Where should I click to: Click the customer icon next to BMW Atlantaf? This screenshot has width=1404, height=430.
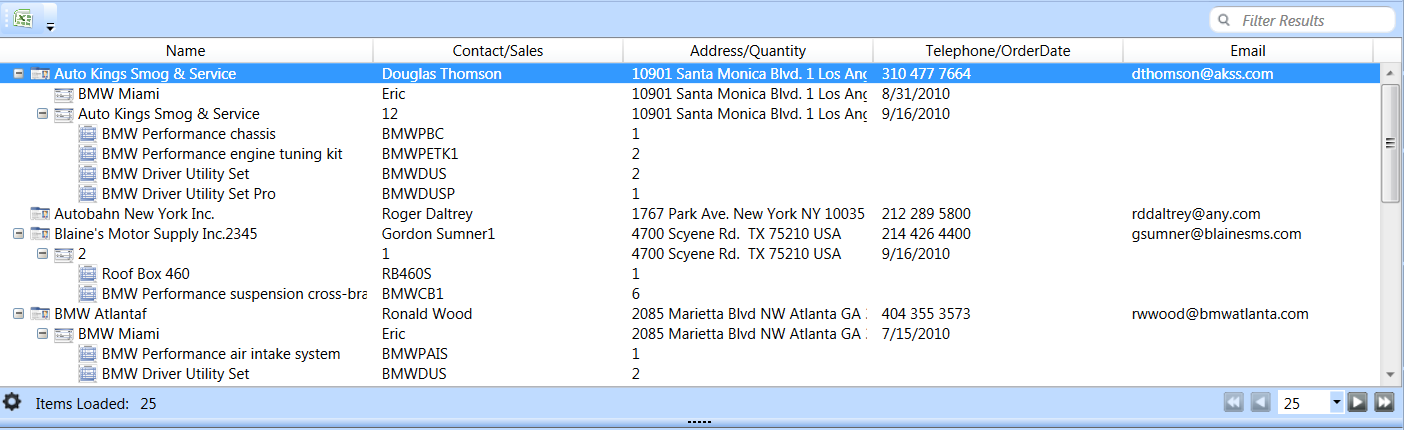(x=40, y=314)
